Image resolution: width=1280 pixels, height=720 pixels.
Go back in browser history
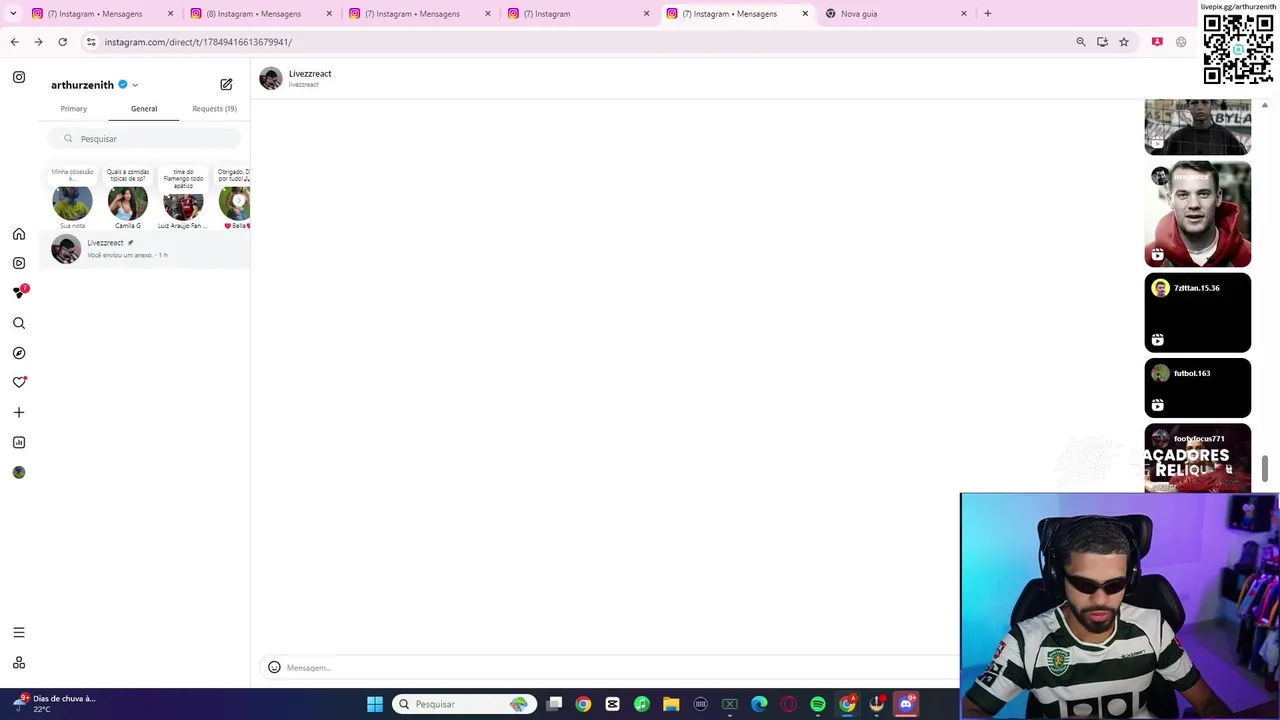pyautogui.click(x=14, y=42)
